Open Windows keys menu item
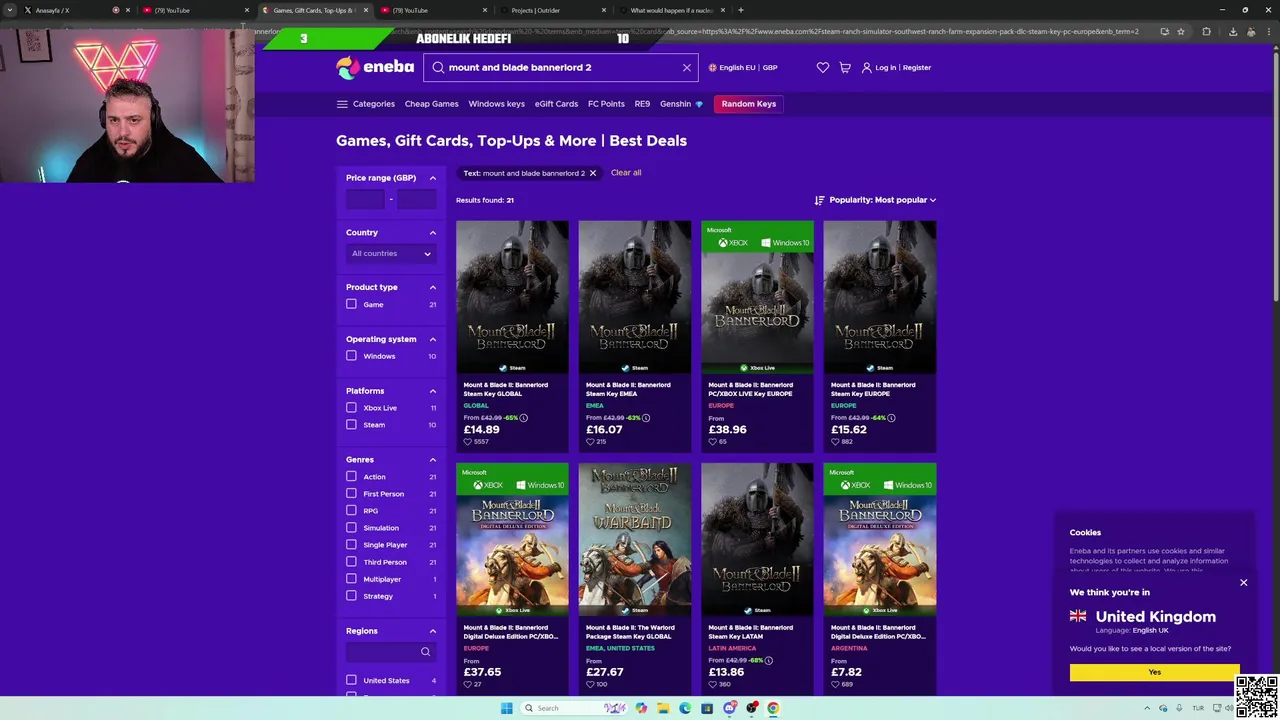 [496, 104]
